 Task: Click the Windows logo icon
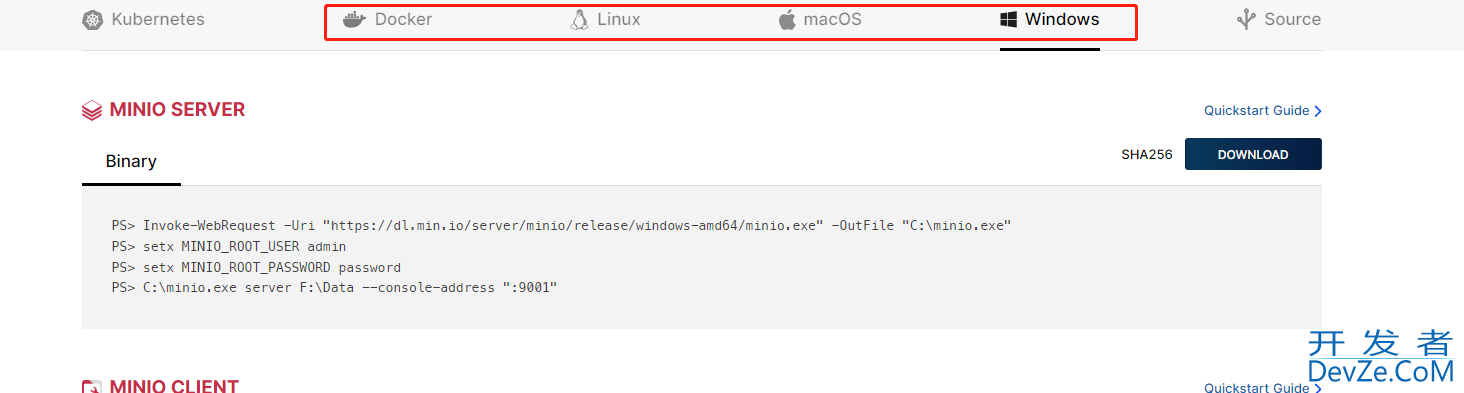coord(1009,20)
